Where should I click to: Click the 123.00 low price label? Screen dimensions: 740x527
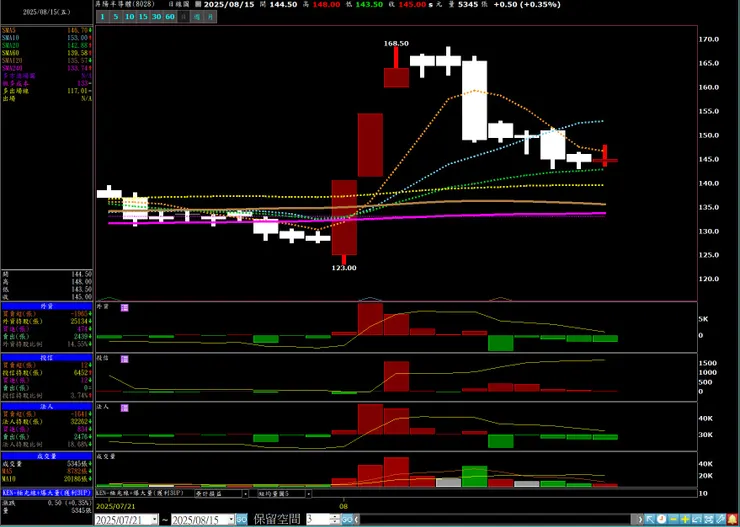[x=344, y=268]
